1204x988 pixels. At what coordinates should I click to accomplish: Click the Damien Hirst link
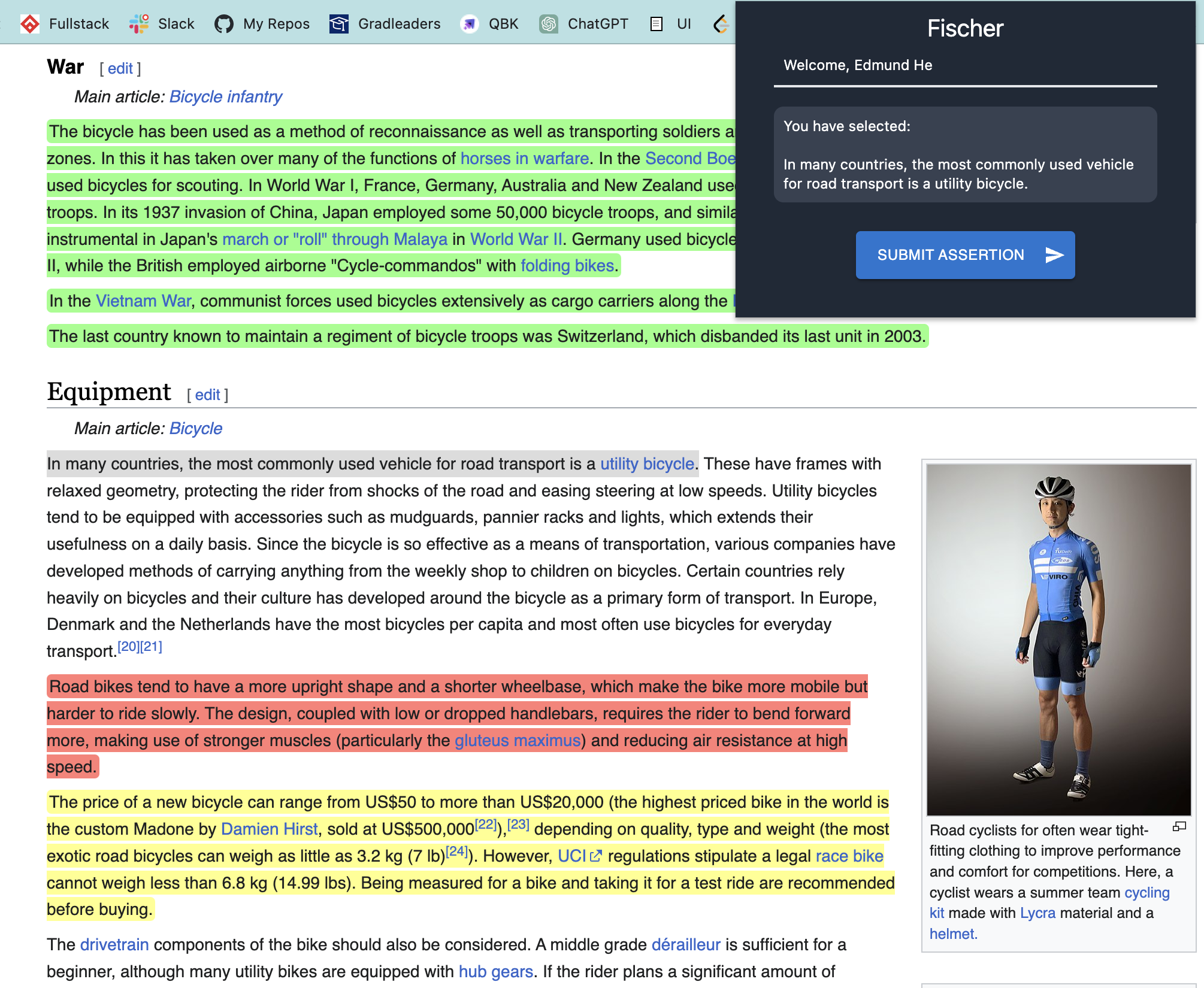[269, 829]
